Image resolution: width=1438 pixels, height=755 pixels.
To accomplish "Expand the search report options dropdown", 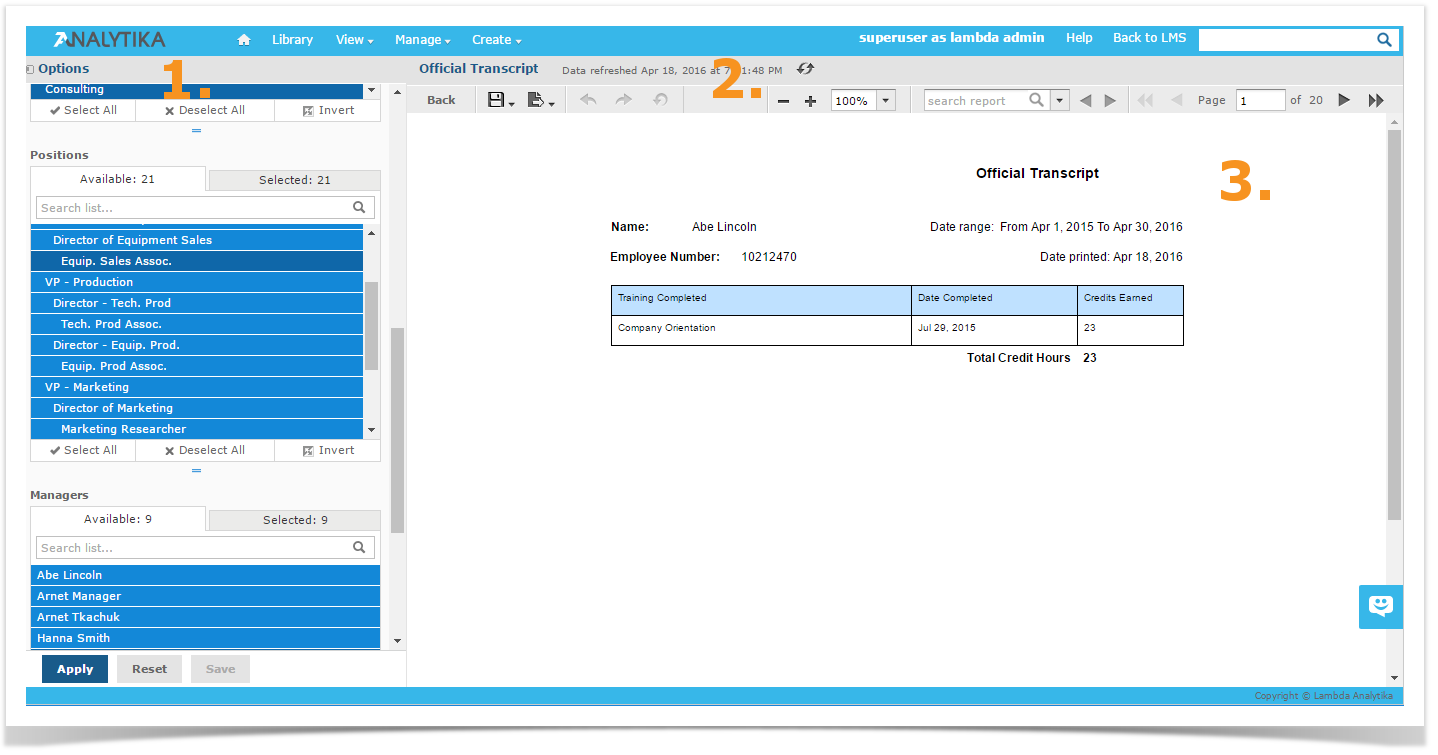I will [1060, 100].
